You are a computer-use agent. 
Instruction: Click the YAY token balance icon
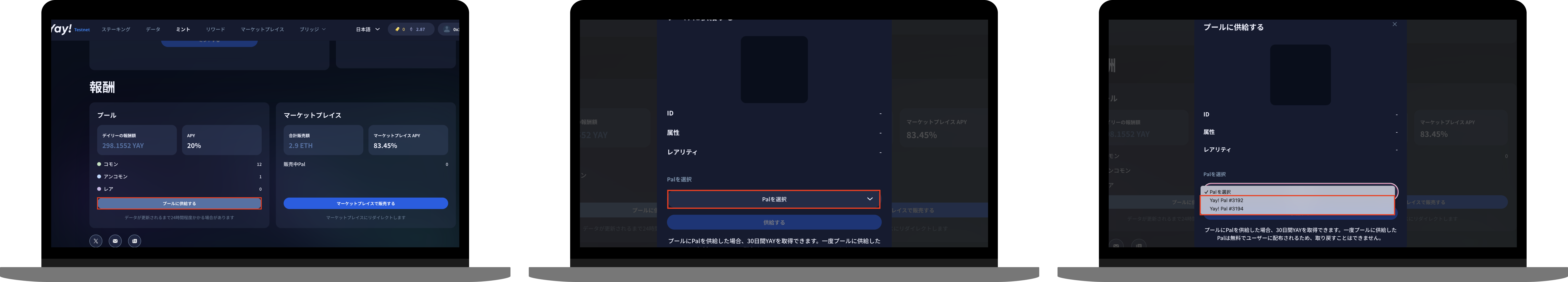coord(397,29)
